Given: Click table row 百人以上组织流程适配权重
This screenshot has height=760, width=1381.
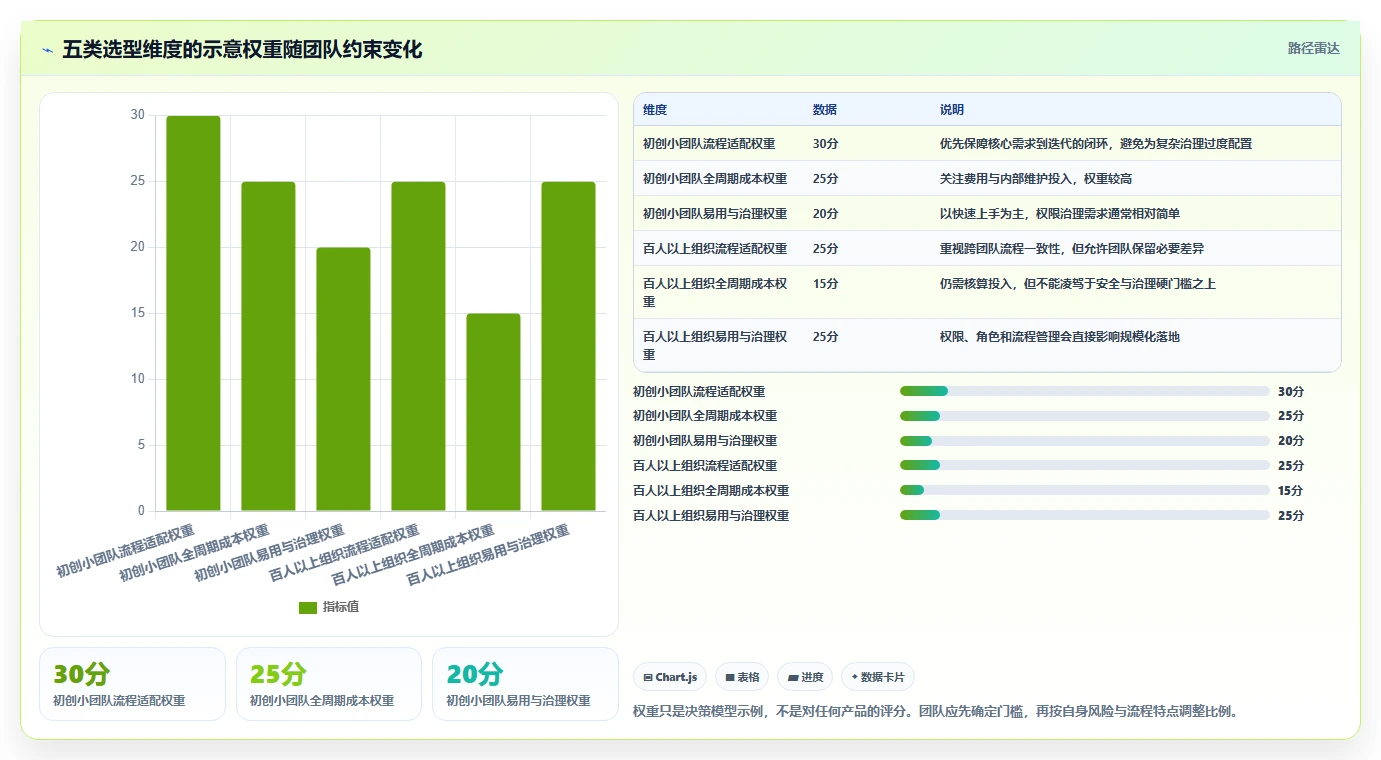Looking at the screenshot, I should [x=987, y=249].
